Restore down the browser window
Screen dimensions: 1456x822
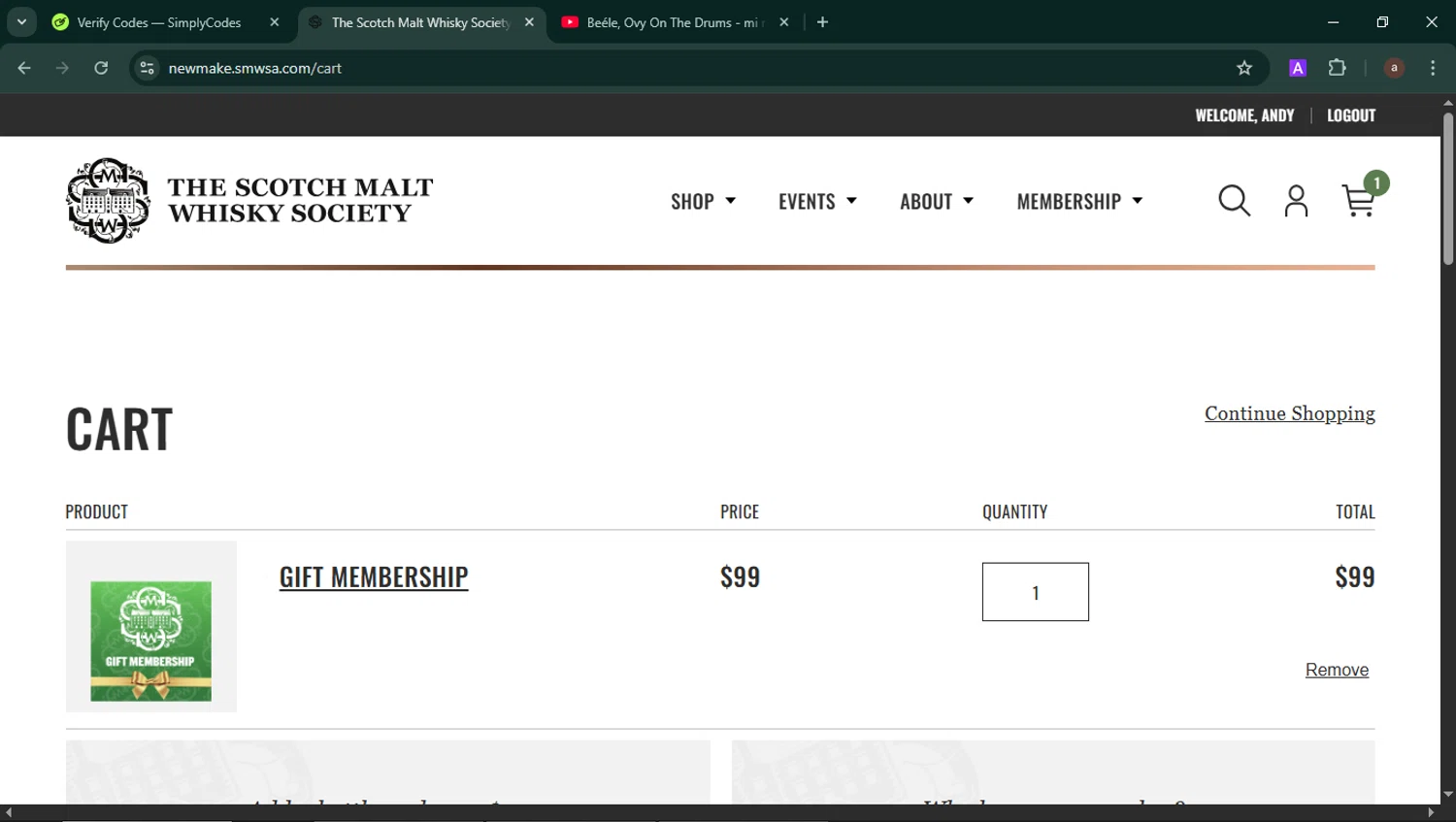pyautogui.click(x=1382, y=22)
